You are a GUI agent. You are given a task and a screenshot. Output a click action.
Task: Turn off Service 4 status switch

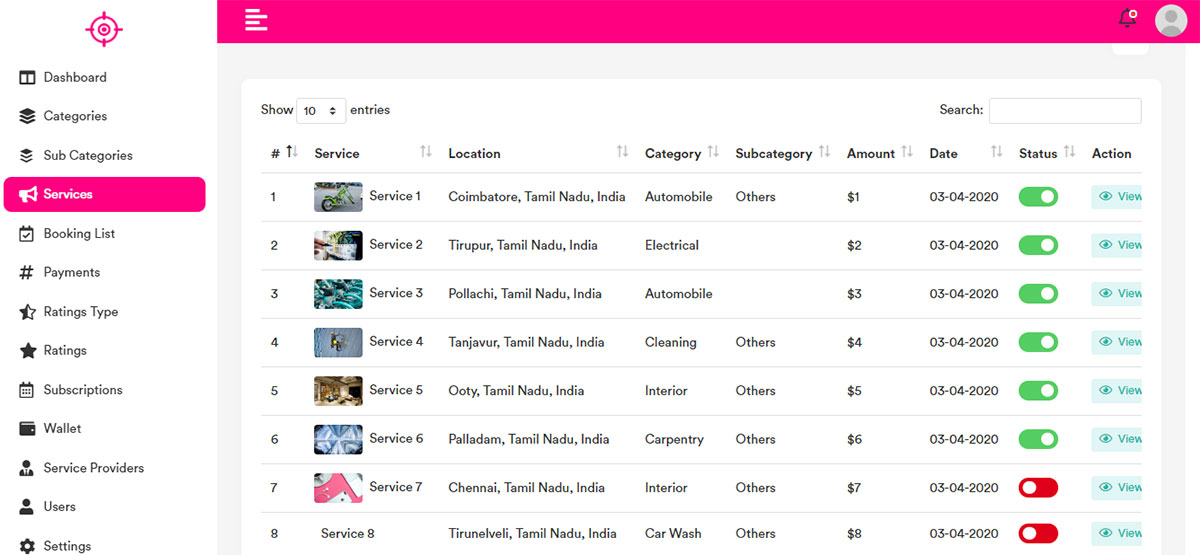1038,342
